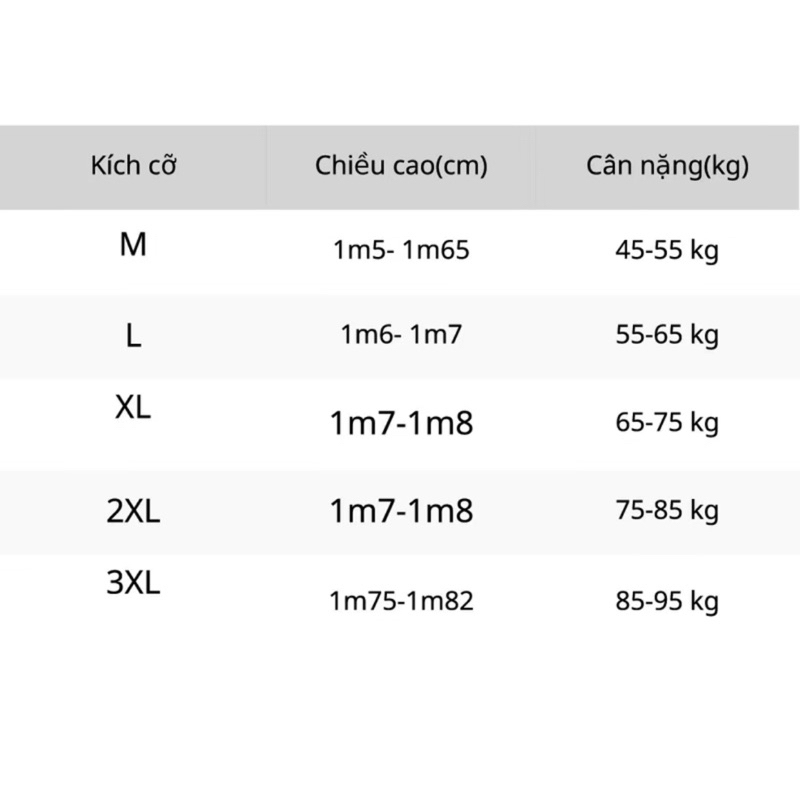The width and height of the screenshot is (800, 800).
Task: Select the 3XL size label
Action: point(133,583)
